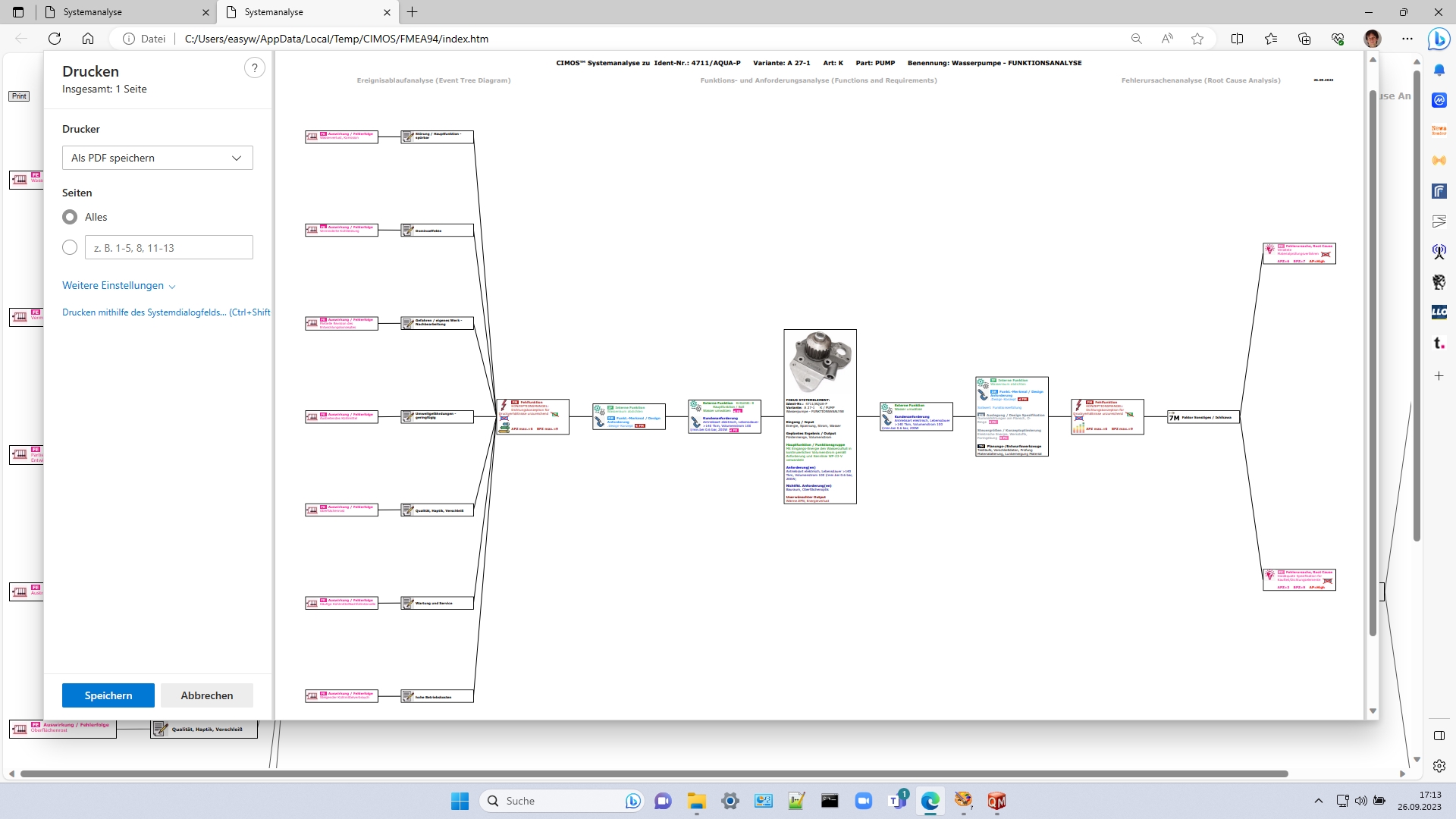Viewport: 1456px width, 819px height.
Task: Open the Collections icon in toolbar
Action: coord(1304,39)
